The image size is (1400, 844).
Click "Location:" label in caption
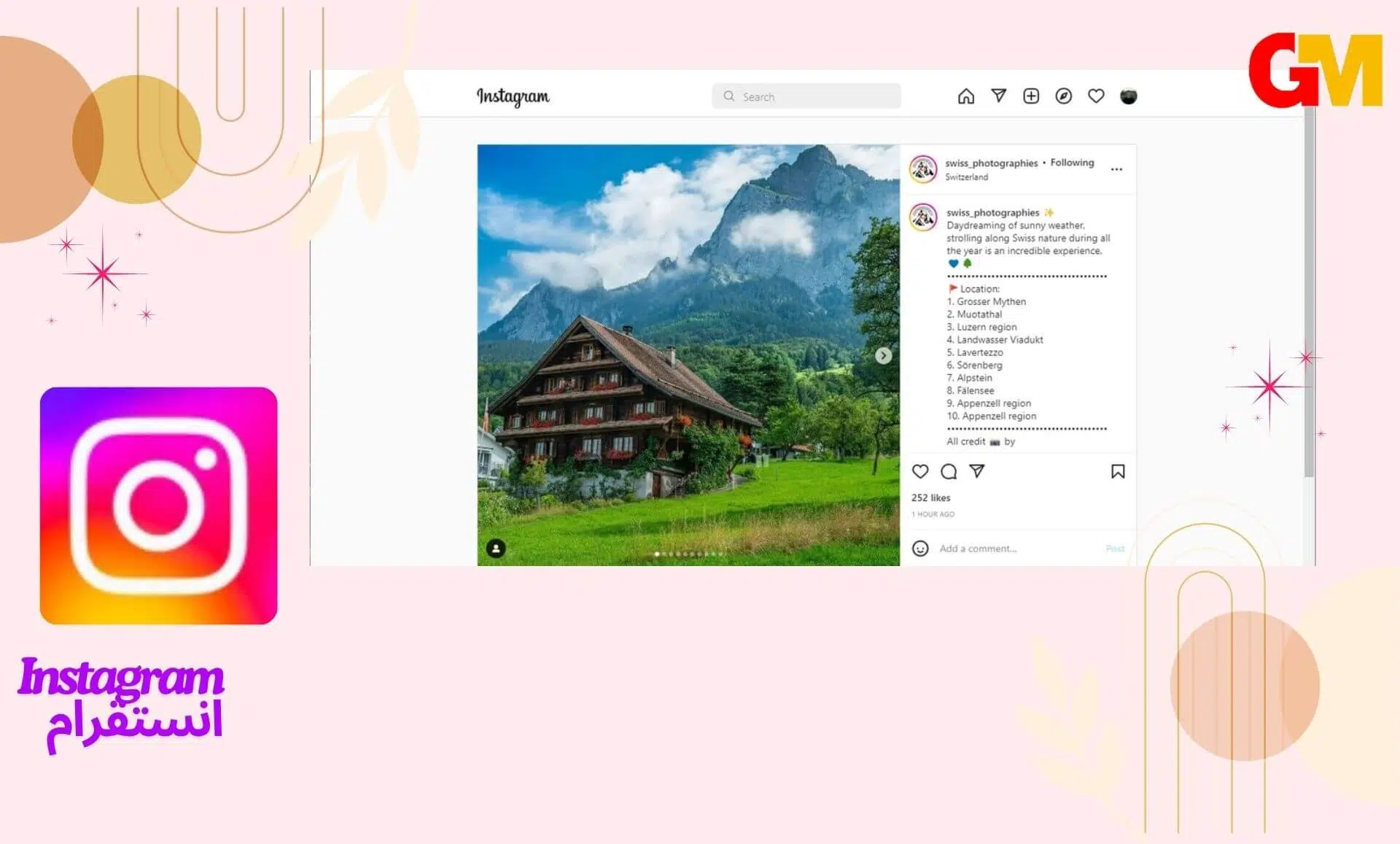(x=980, y=289)
